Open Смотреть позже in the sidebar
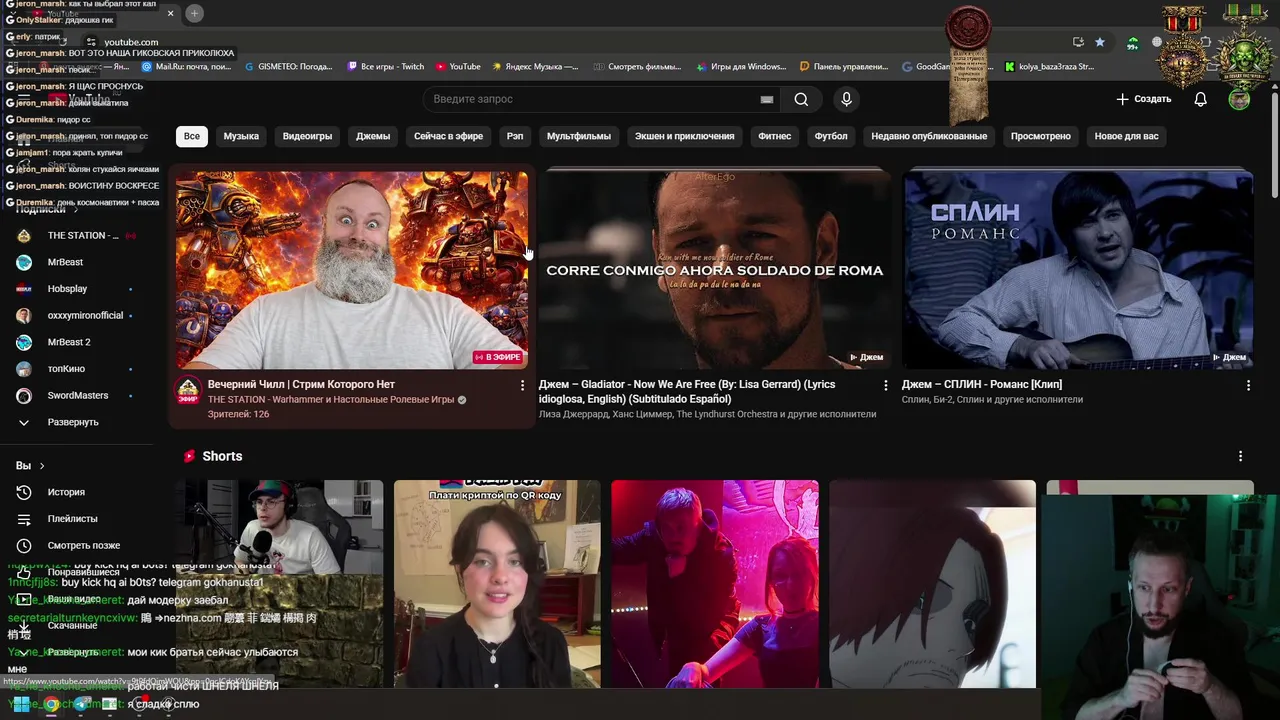The image size is (1280, 720). pyautogui.click(x=77, y=546)
